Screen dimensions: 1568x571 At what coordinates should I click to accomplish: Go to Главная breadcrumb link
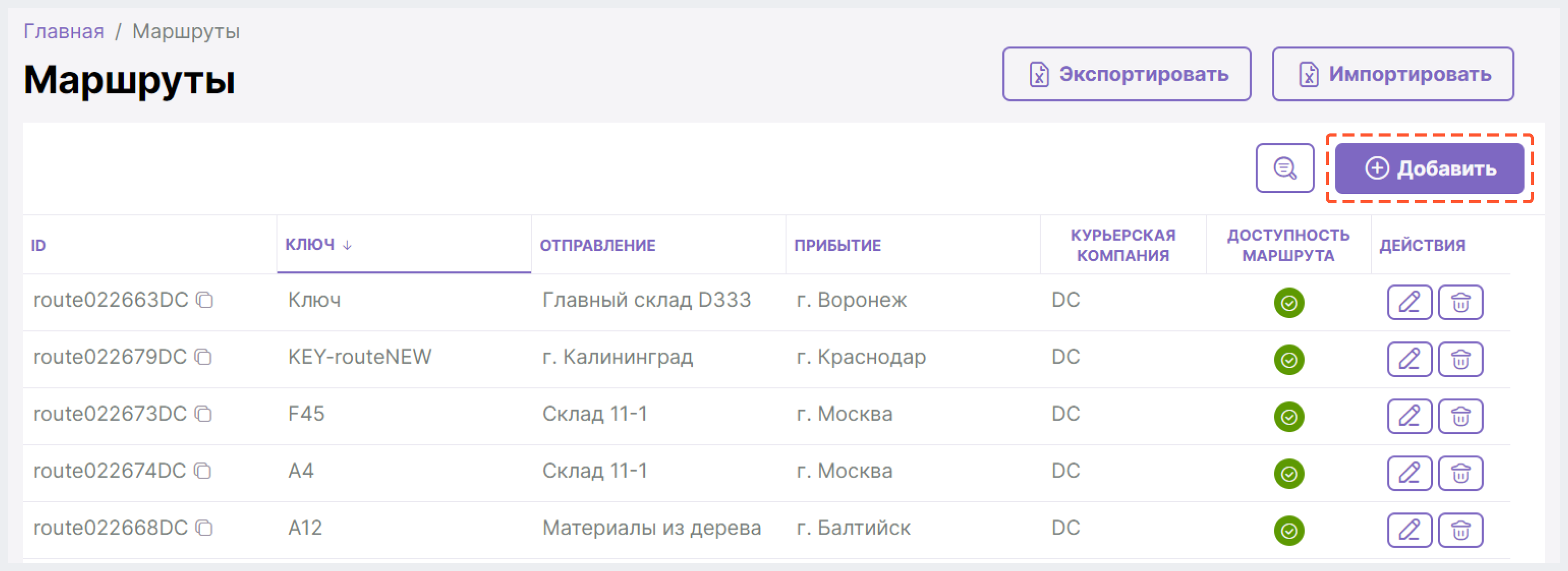click(64, 31)
